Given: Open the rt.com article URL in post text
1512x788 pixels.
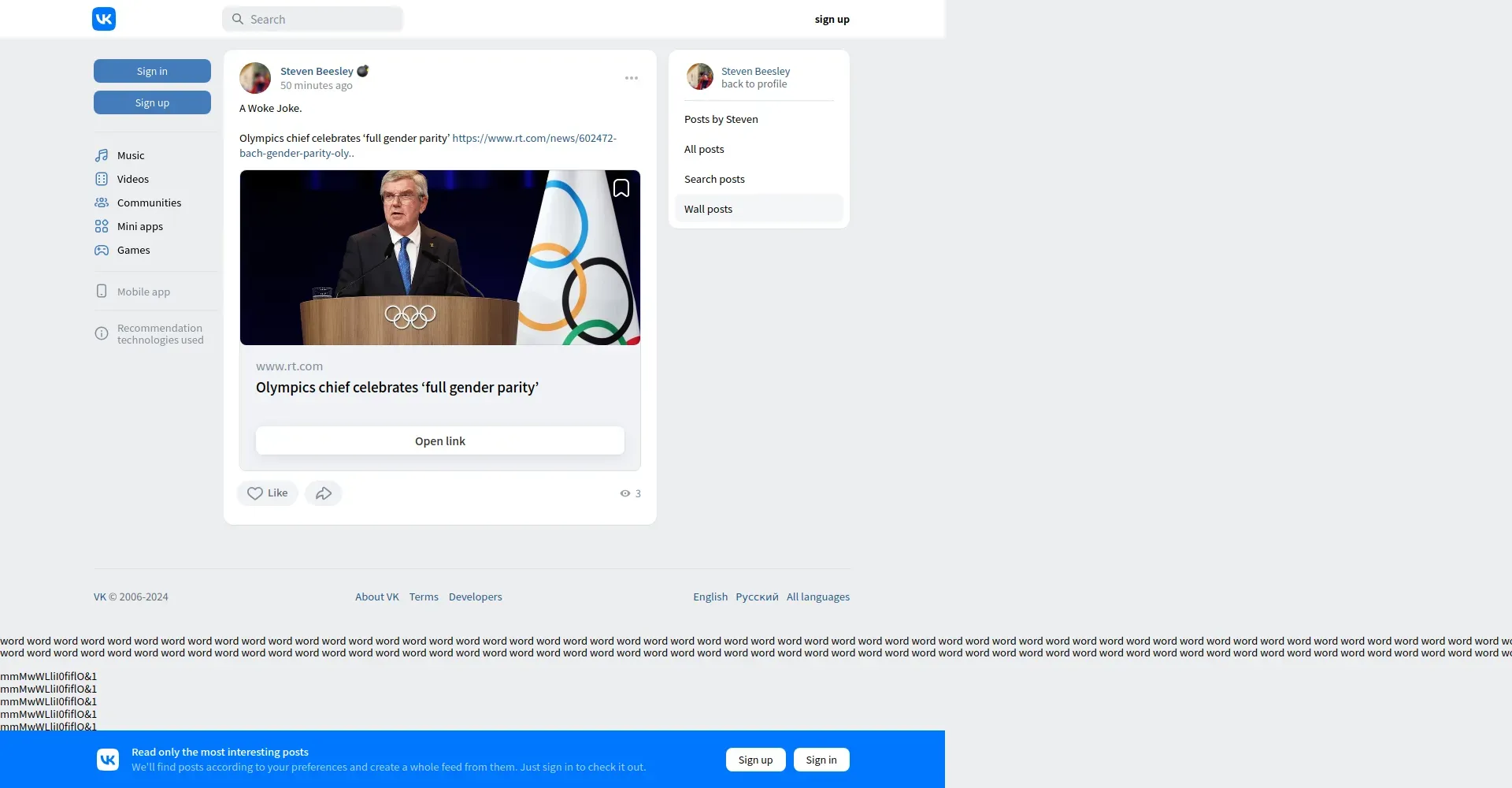Looking at the screenshot, I should tap(428, 145).
